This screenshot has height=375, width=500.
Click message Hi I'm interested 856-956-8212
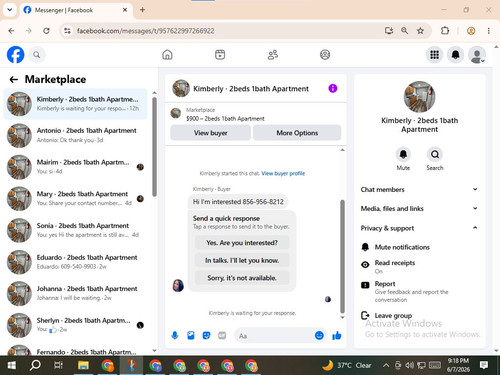point(238,202)
